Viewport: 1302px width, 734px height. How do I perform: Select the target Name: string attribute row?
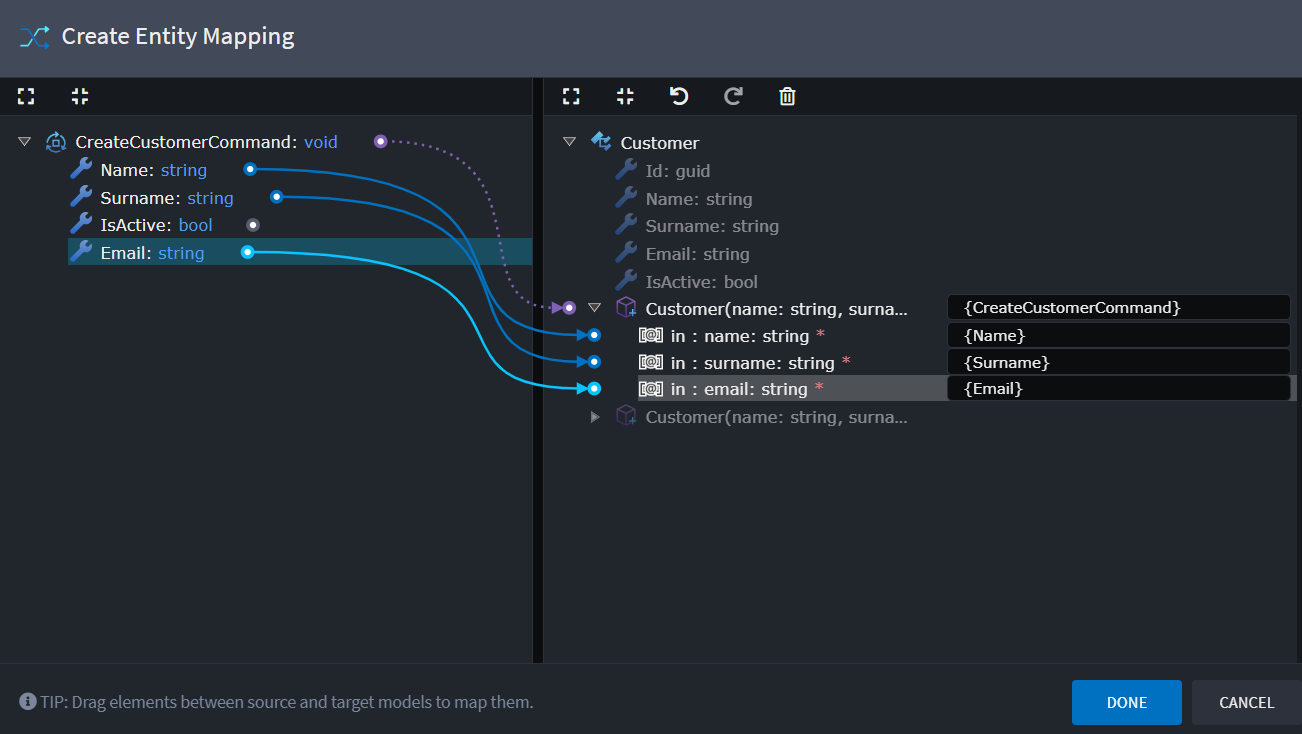point(699,199)
